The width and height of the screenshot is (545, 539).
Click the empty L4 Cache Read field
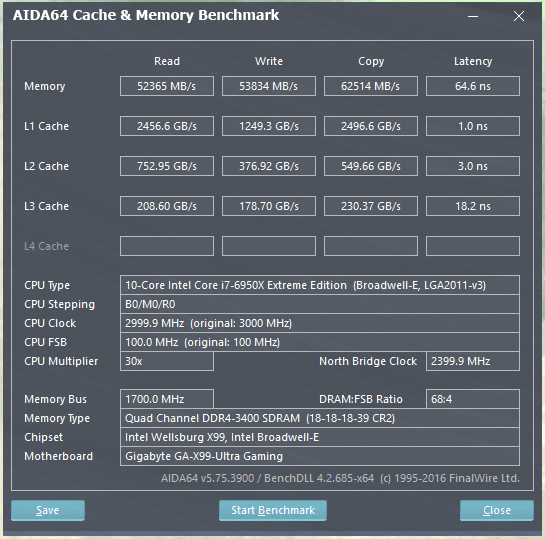(x=167, y=246)
